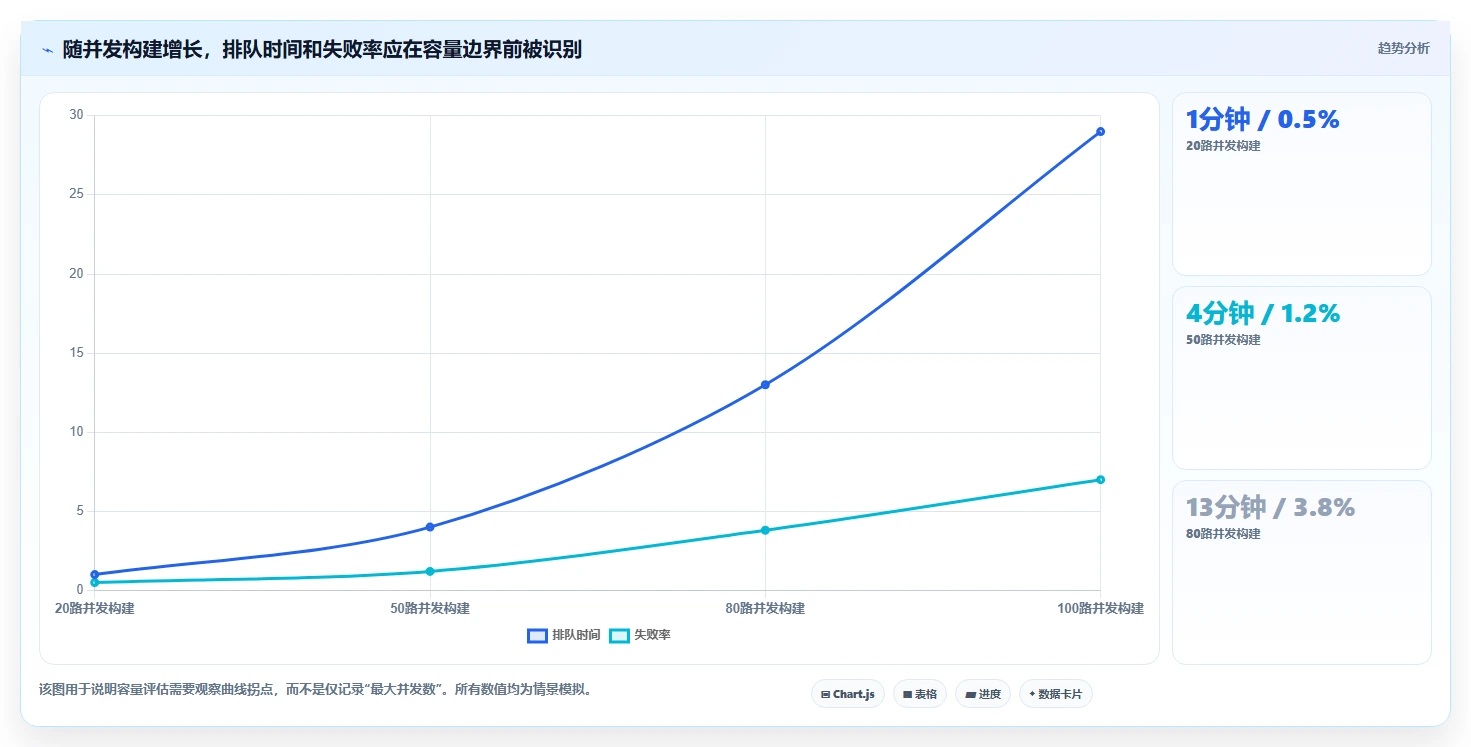Viewport: 1471px width, 747px height.
Task: Toggle 排队时间 legend item
Action: tap(564, 635)
